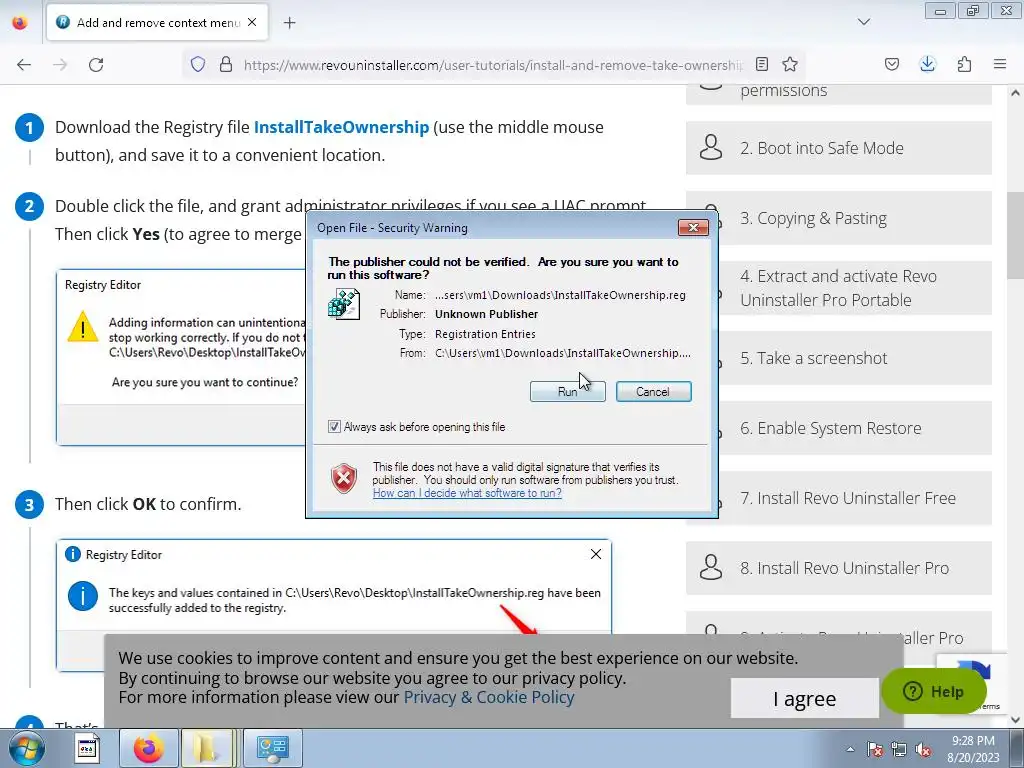The image size is (1024, 768).
Task: Open the Firefox hamburger menu
Action: pos(1000,64)
